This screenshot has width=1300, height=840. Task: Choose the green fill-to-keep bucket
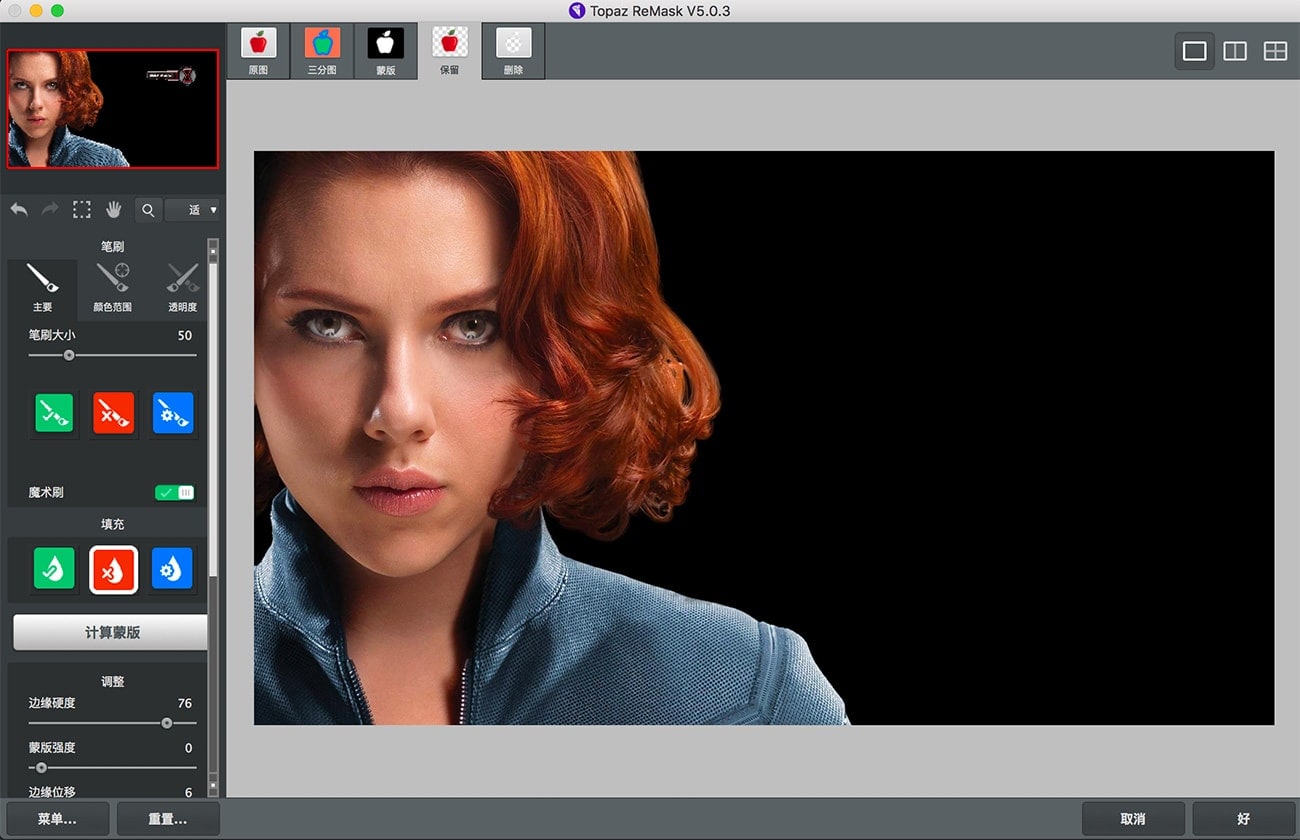point(54,569)
